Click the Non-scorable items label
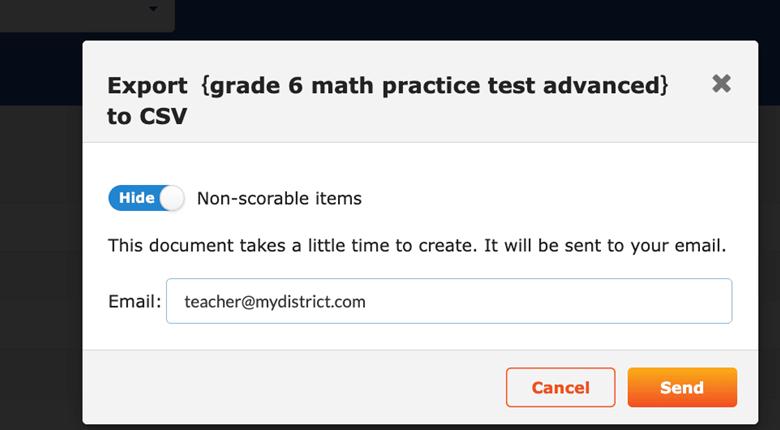This screenshot has height=430, width=780. coord(279,198)
